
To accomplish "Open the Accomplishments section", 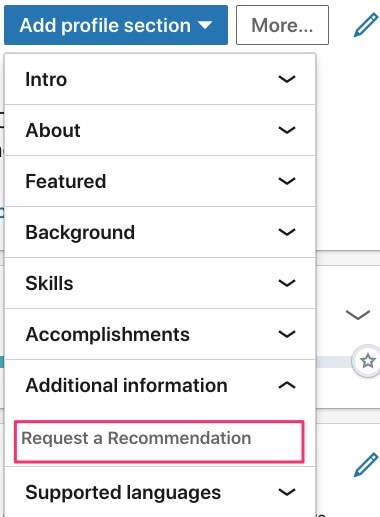I will pyautogui.click(x=160, y=334).
